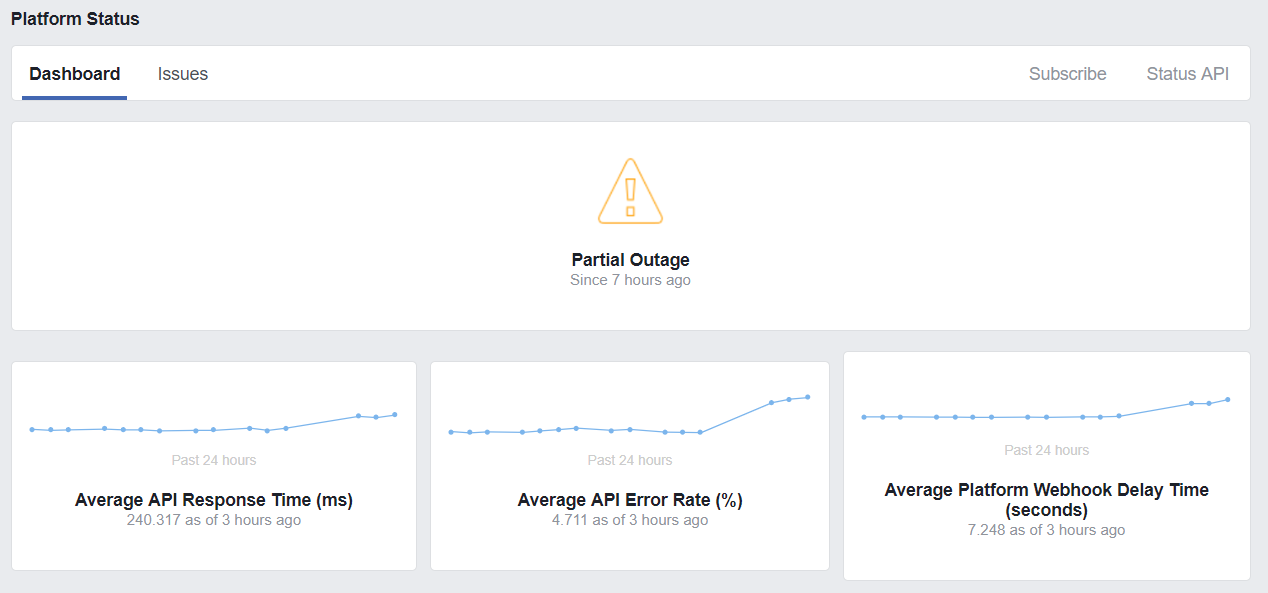This screenshot has height=593, width=1268.
Task: Switch to the Dashboard tab
Action: pos(74,74)
